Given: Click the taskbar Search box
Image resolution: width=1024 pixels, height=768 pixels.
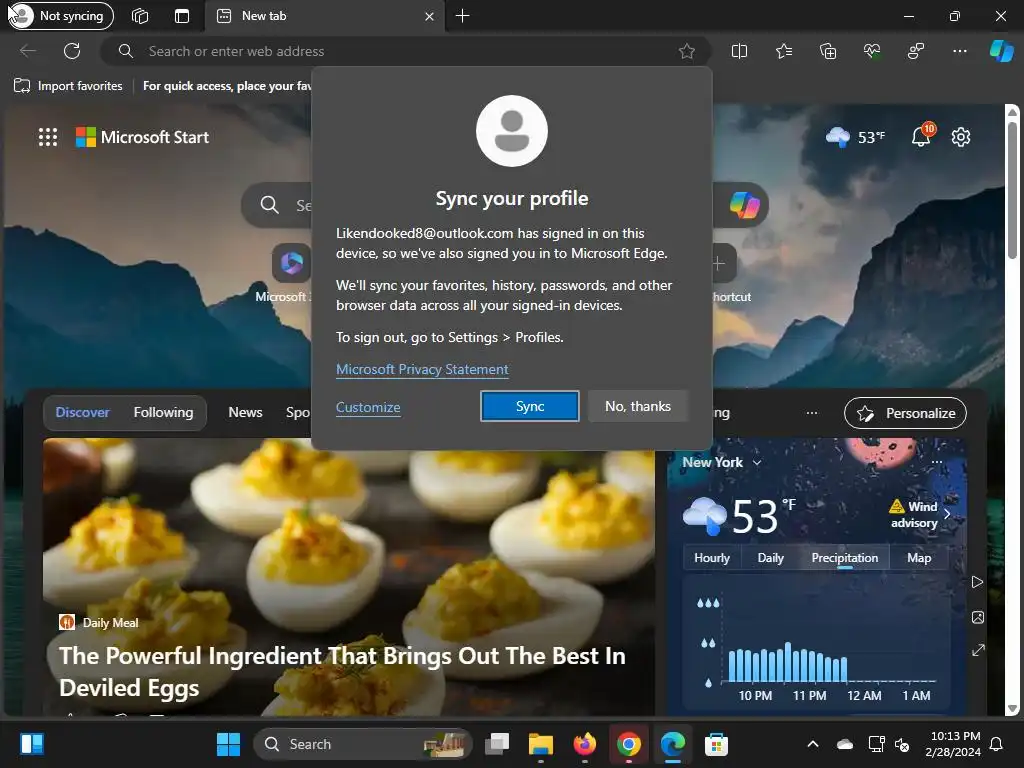Looking at the screenshot, I should 362,744.
